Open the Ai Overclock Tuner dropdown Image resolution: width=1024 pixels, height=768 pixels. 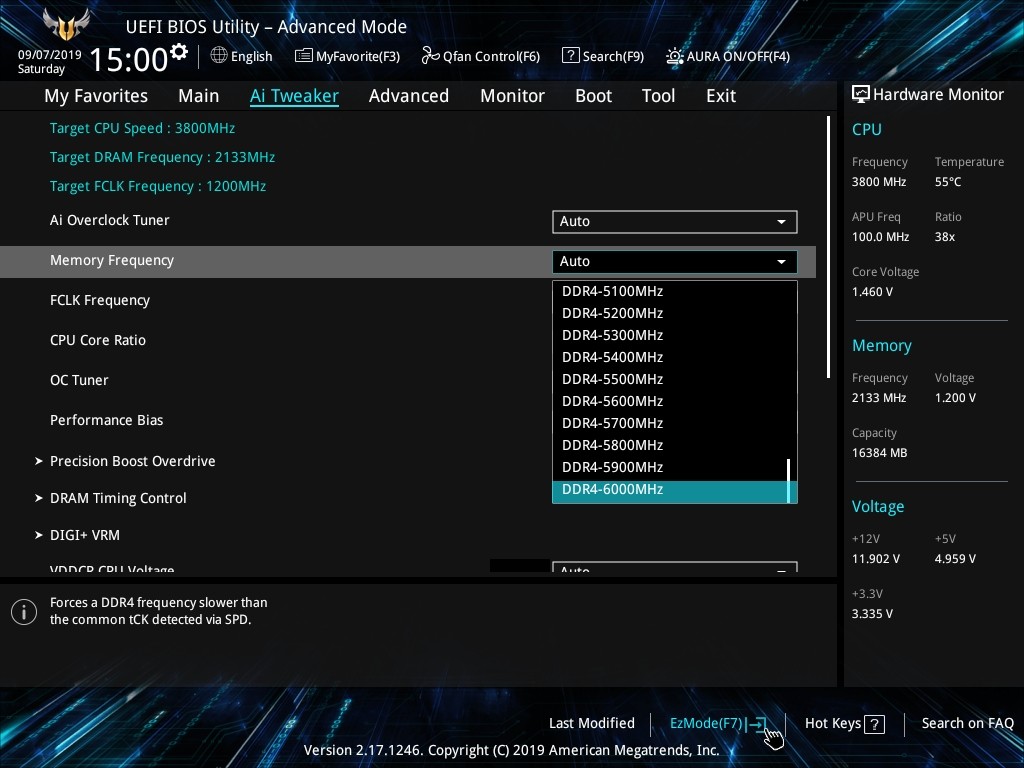[674, 221]
